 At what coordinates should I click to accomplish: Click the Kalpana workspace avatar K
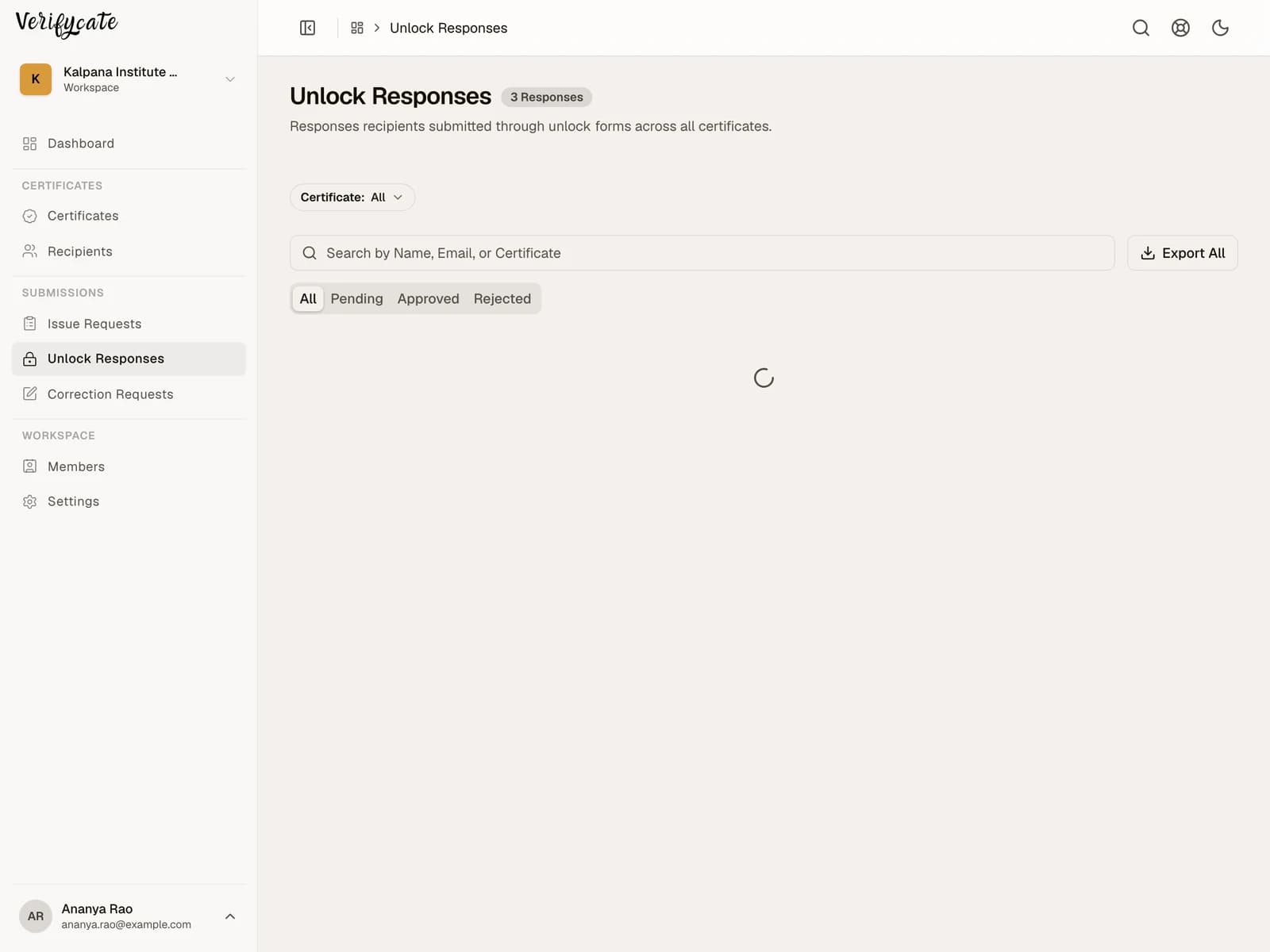(36, 79)
